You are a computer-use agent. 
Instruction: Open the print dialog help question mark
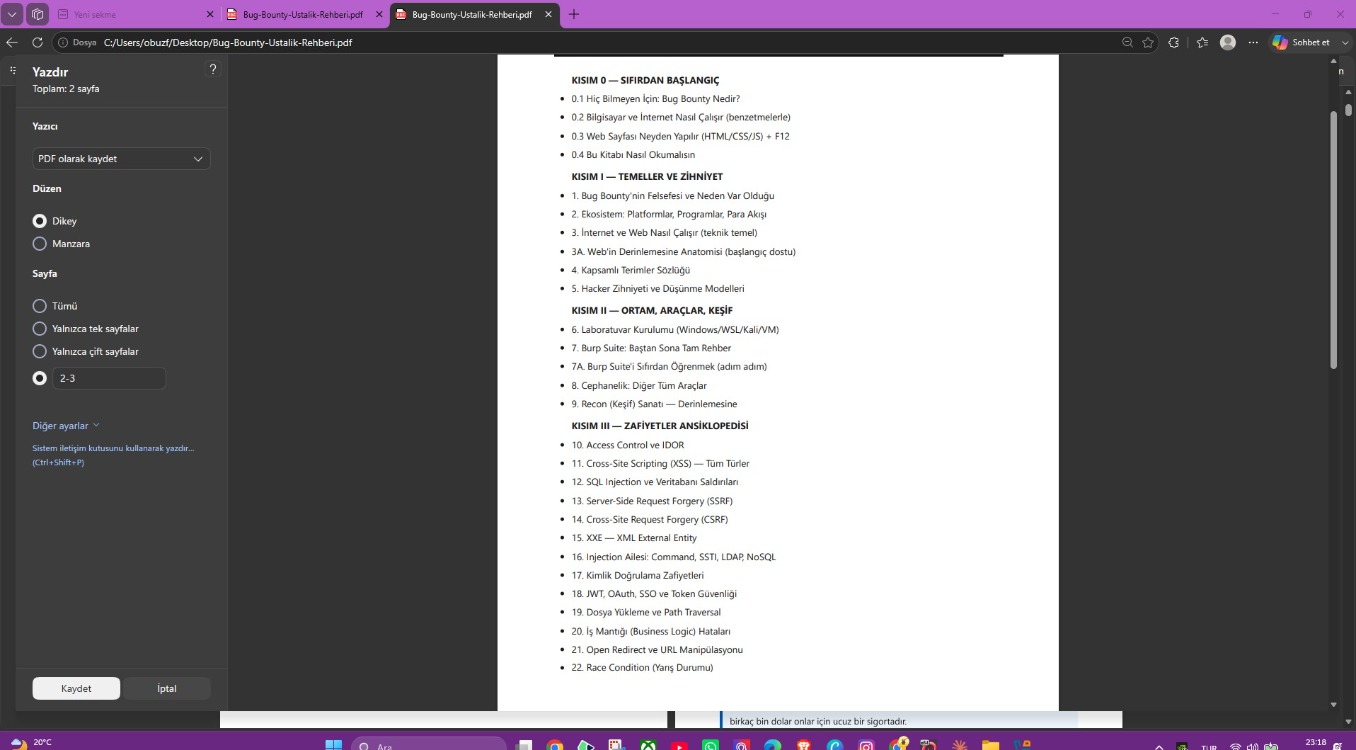[x=212, y=69]
